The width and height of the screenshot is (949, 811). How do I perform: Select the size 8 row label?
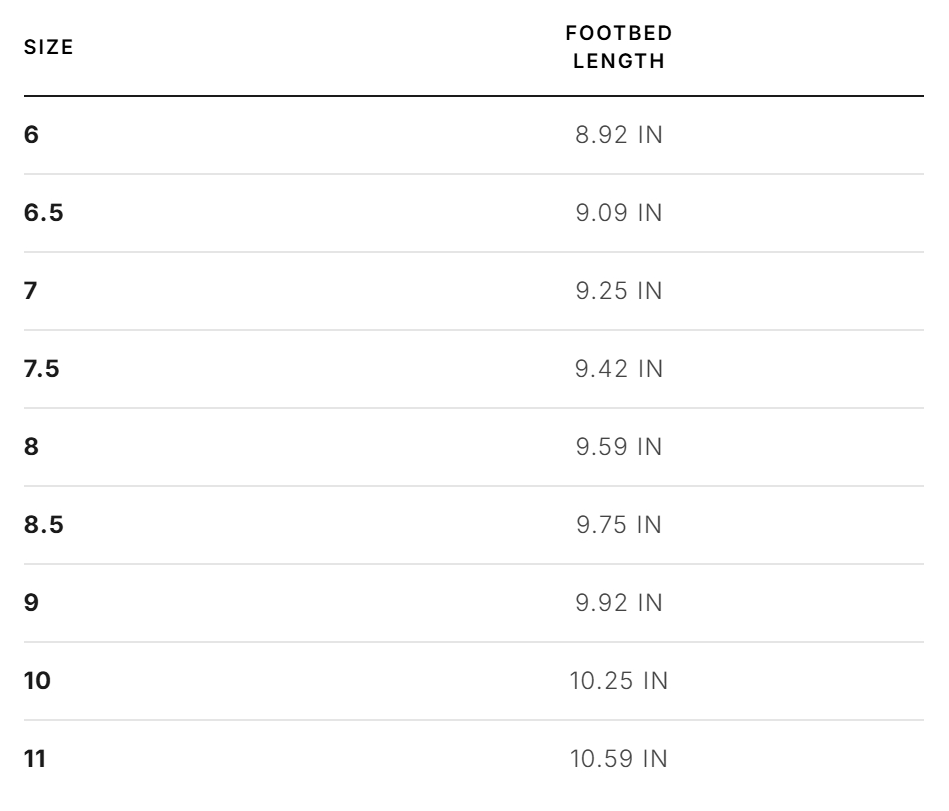coord(31,447)
